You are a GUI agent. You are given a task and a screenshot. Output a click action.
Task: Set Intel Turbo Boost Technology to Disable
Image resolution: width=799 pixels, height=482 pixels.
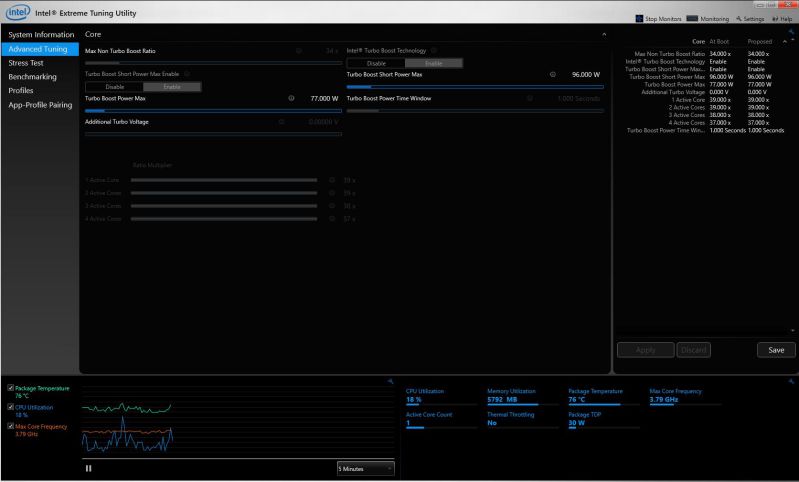tap(376, 63)
